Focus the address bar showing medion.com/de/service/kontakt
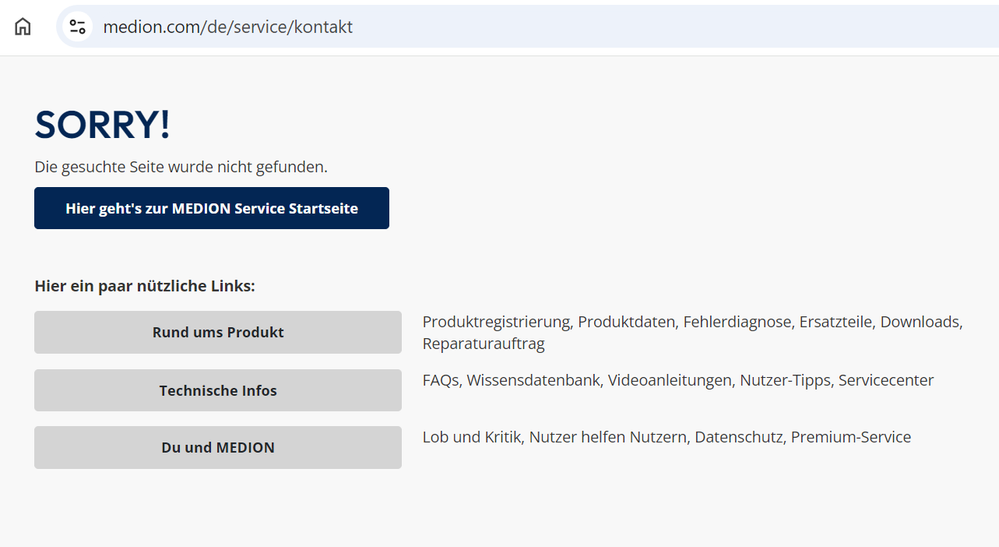 (x=400, y=27)
